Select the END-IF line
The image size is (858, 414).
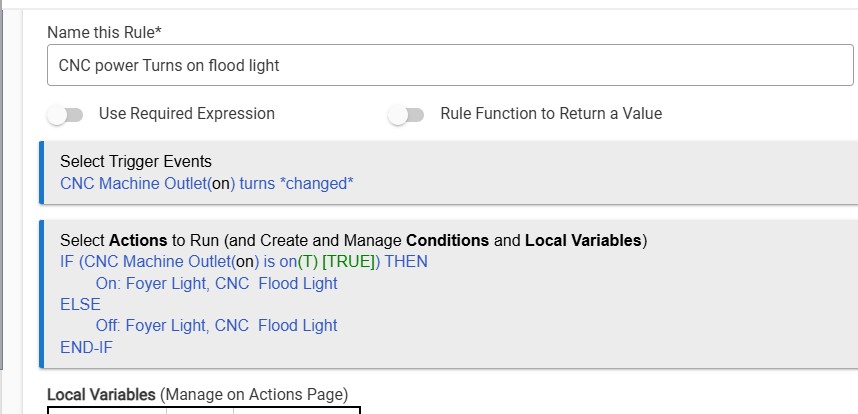coord(88,347)
